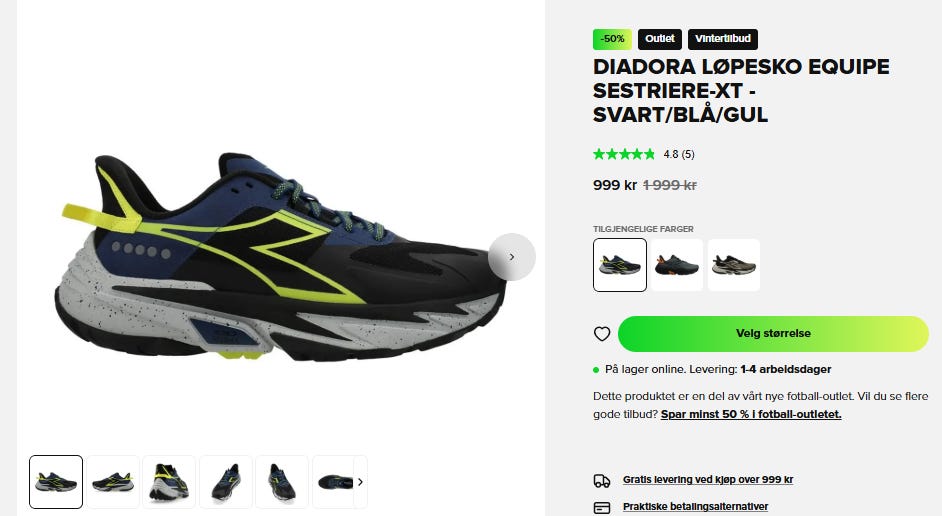
Task: Select third thumbnail showing heel view
Action: tap(169, 482)
